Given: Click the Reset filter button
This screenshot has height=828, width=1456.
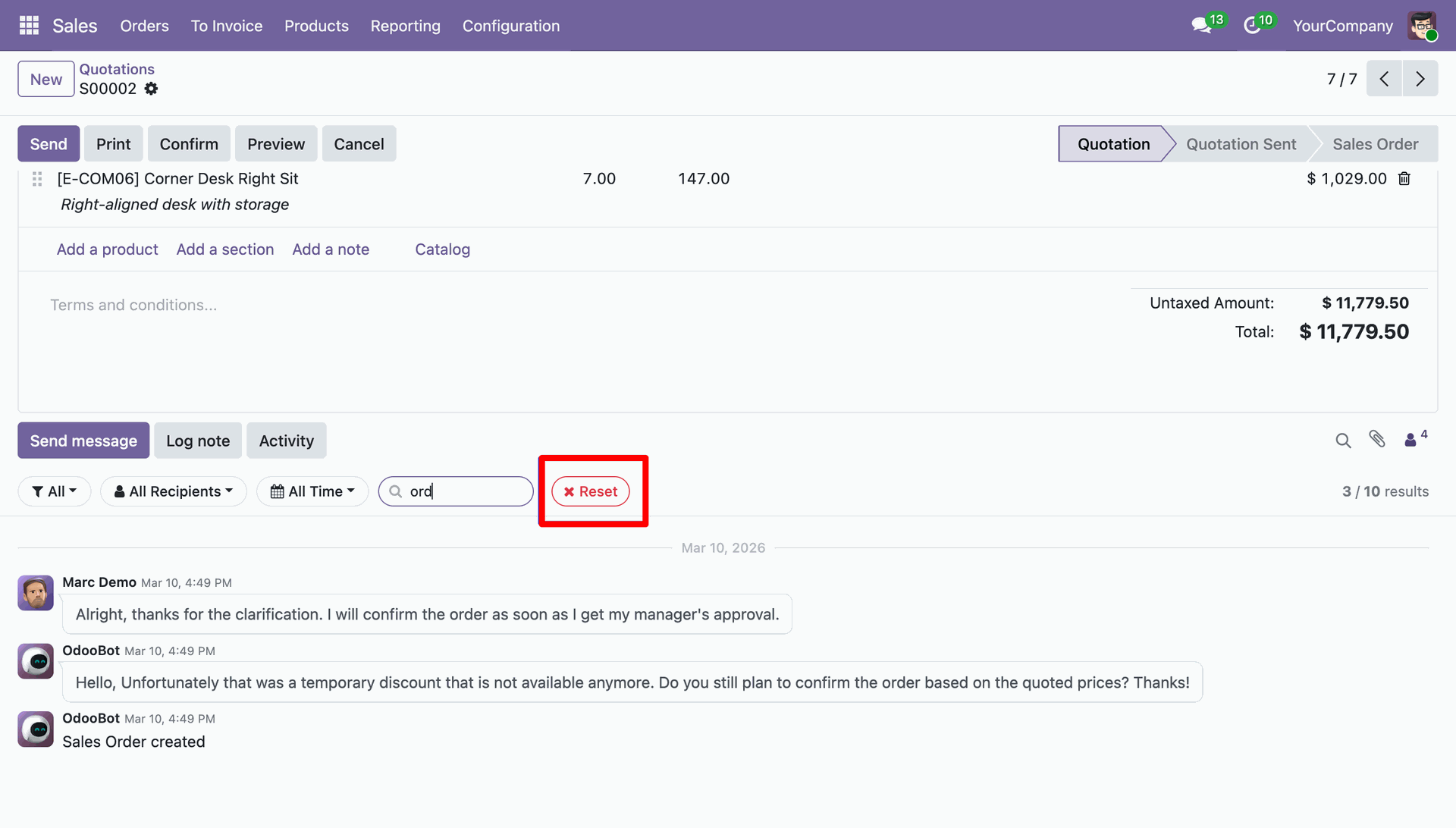Looking at the screenshot, I should click(591, 491).
